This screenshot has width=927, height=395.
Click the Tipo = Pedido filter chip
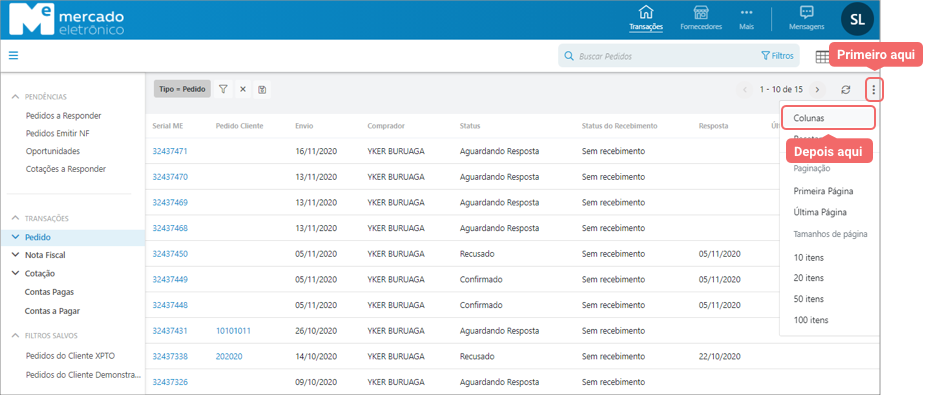(x=182, y=89)
